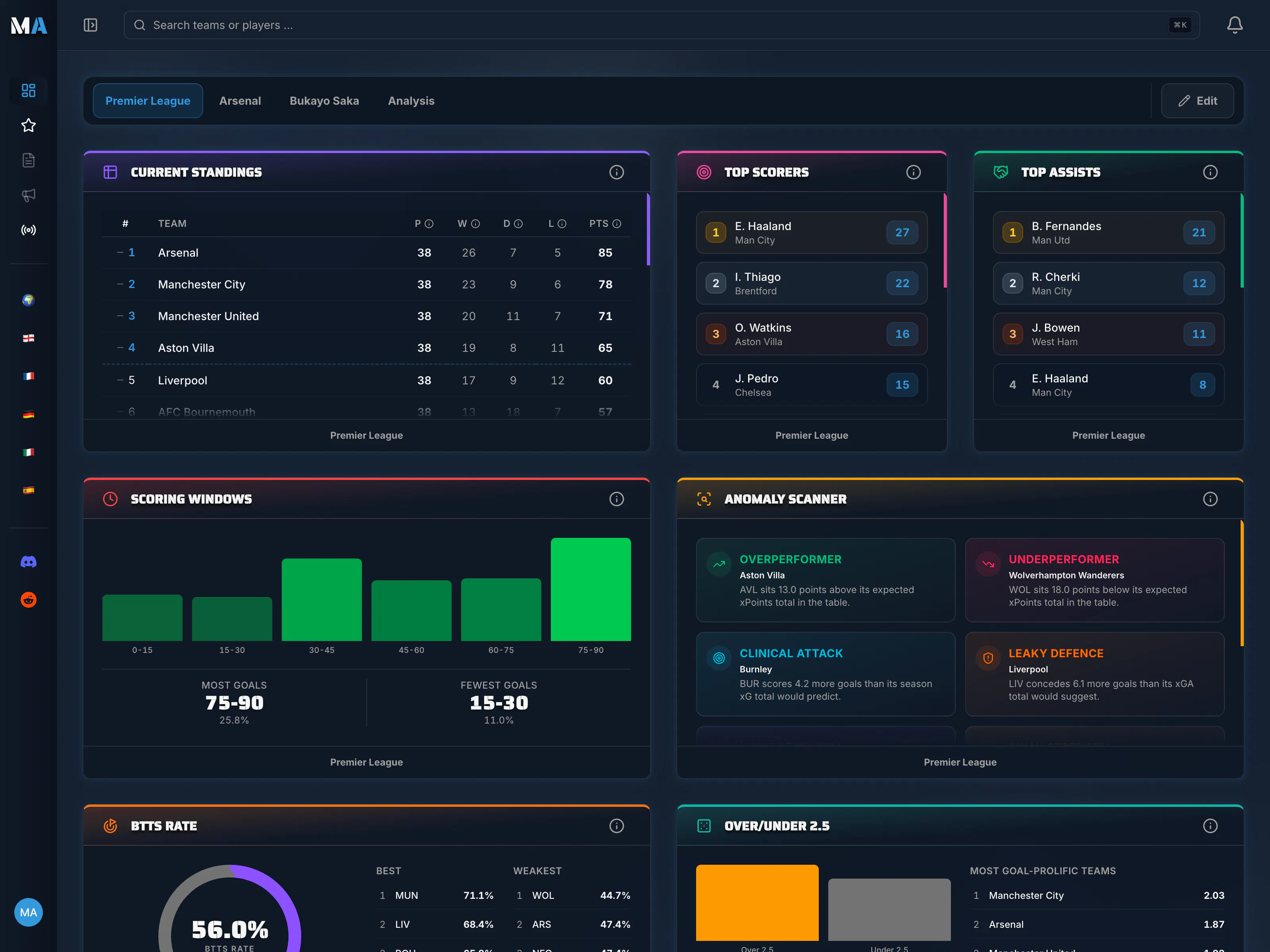Click the Edit button
The image size is (1270, 952).
point(1197,101)
